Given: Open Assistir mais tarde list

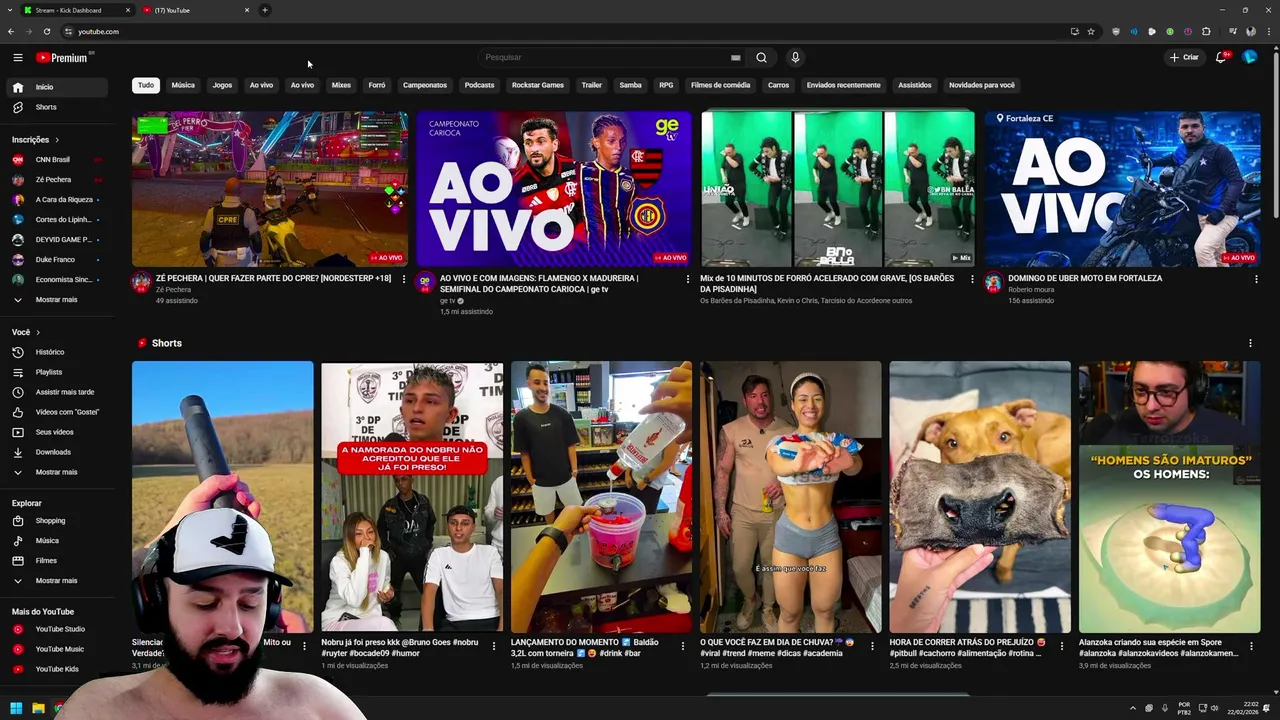Looking at the screenshot, I should tap(58, 392).
